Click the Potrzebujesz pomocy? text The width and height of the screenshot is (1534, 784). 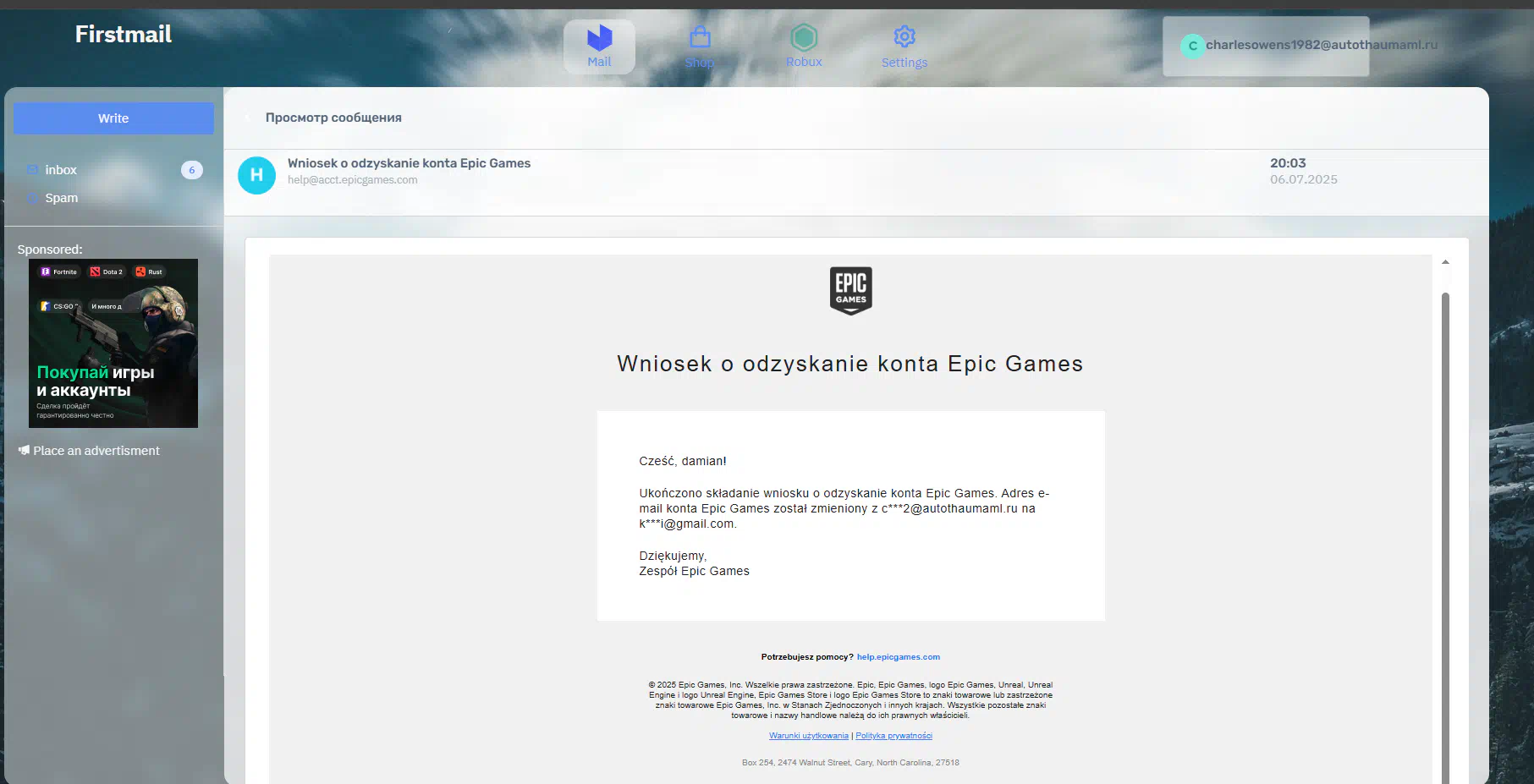tap(807, 657)
